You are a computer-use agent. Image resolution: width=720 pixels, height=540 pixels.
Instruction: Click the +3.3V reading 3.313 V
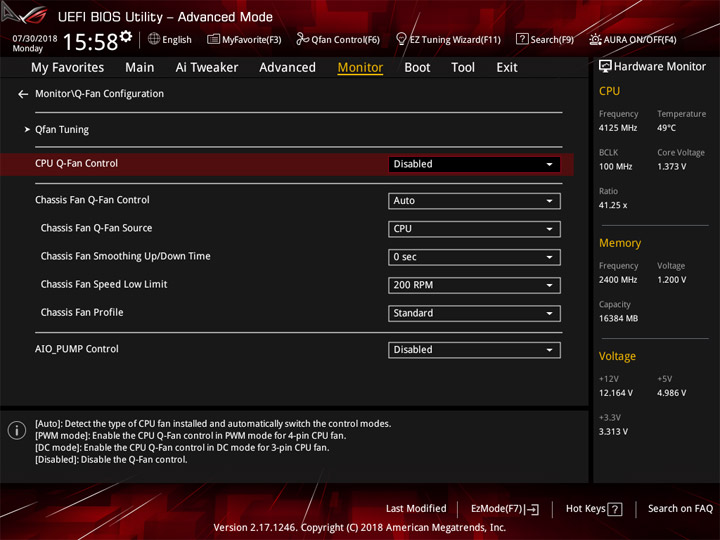coord(613,432)
